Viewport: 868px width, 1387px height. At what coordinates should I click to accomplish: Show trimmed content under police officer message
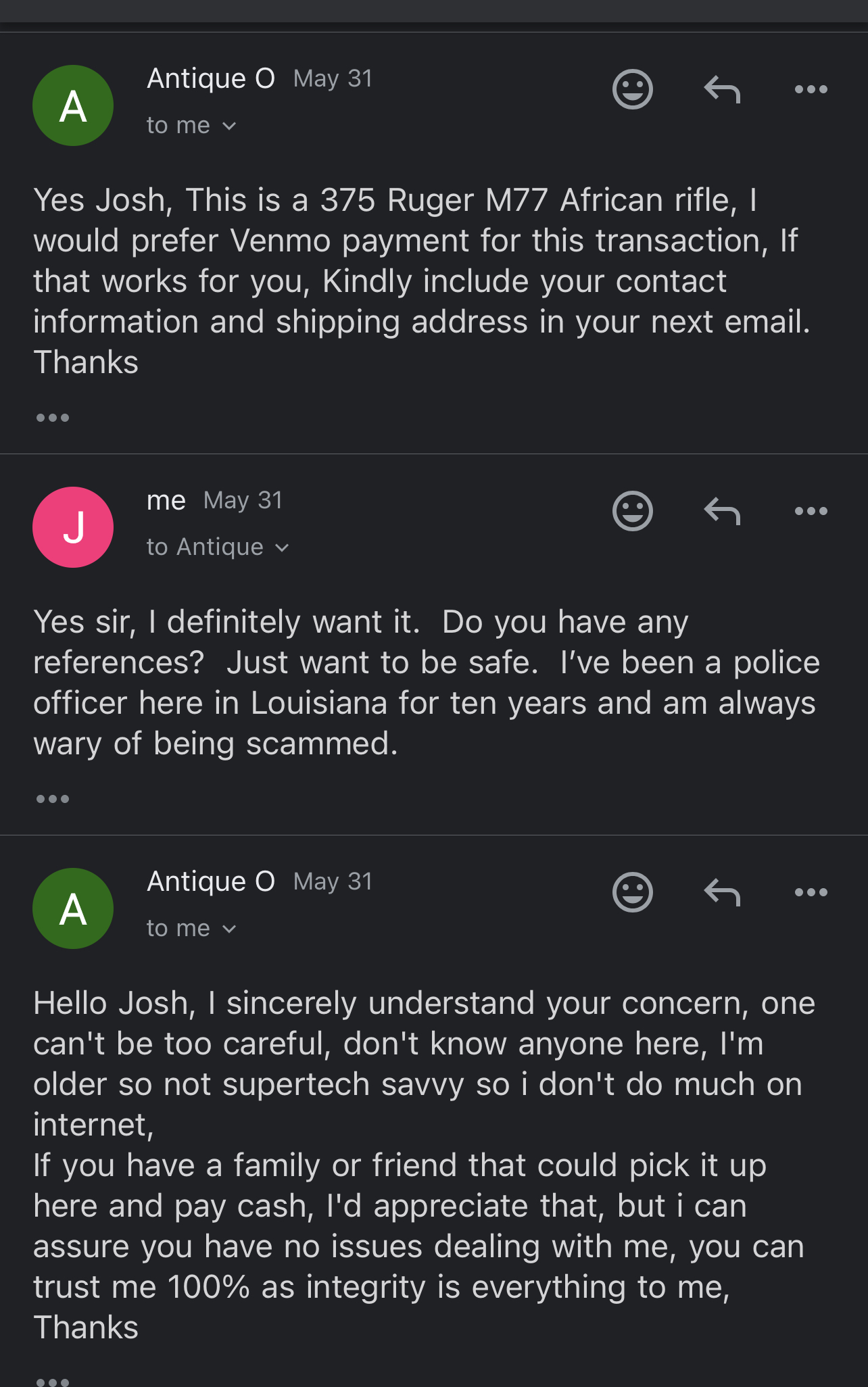point(53,799)
